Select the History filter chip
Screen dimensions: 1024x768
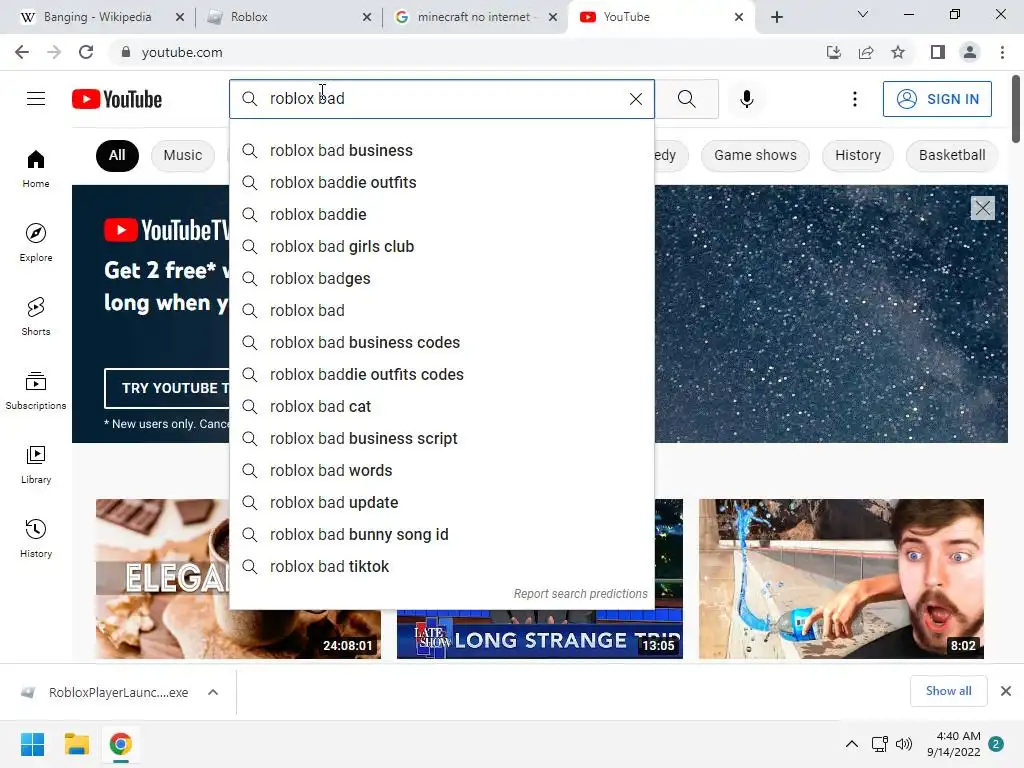click(x=857, y=155)
